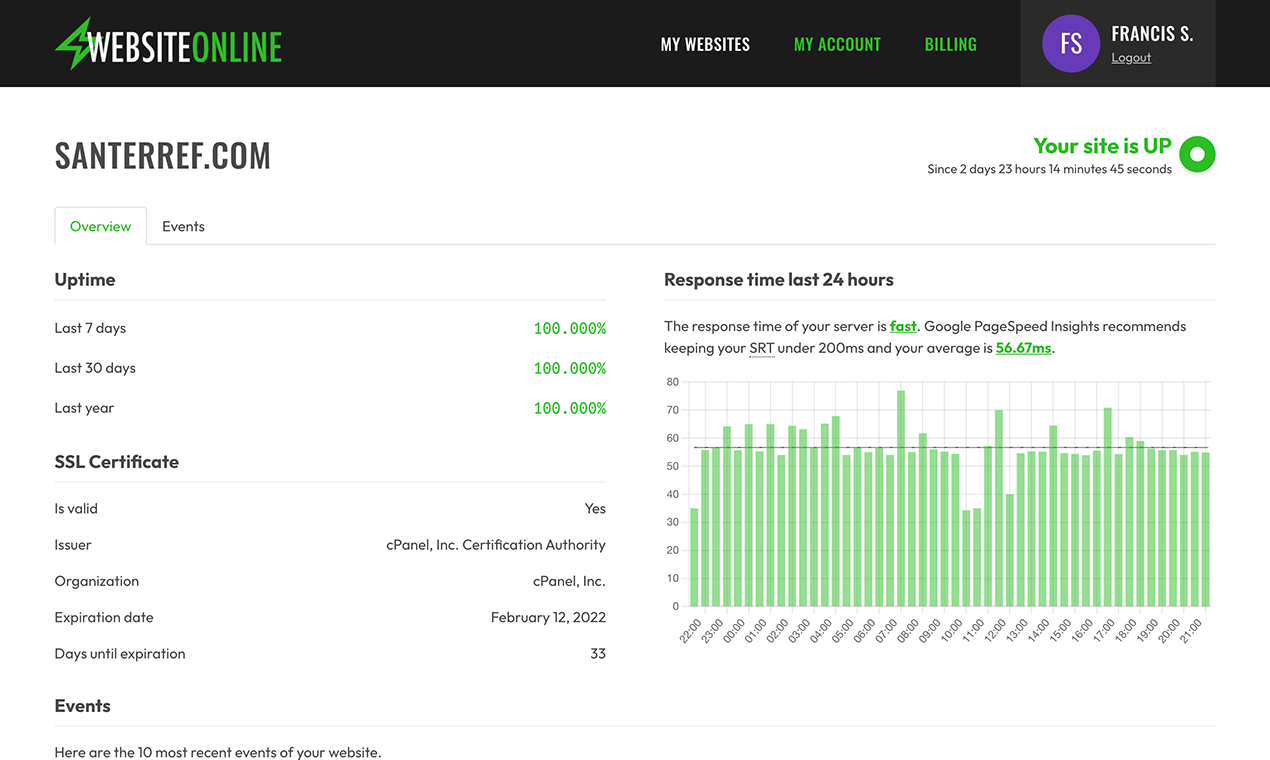Click the SSL 'Is valid' Yes value
Viewport: 1270px width, 760px height.
point(595,509)
